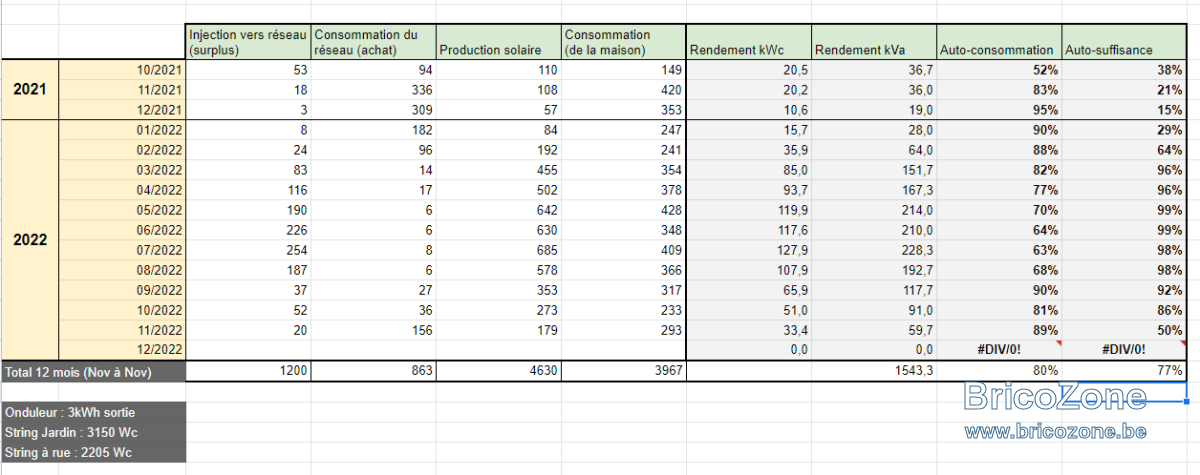
Task: Click the BricoZone logo text
Action: click(x=1055, y=397)
